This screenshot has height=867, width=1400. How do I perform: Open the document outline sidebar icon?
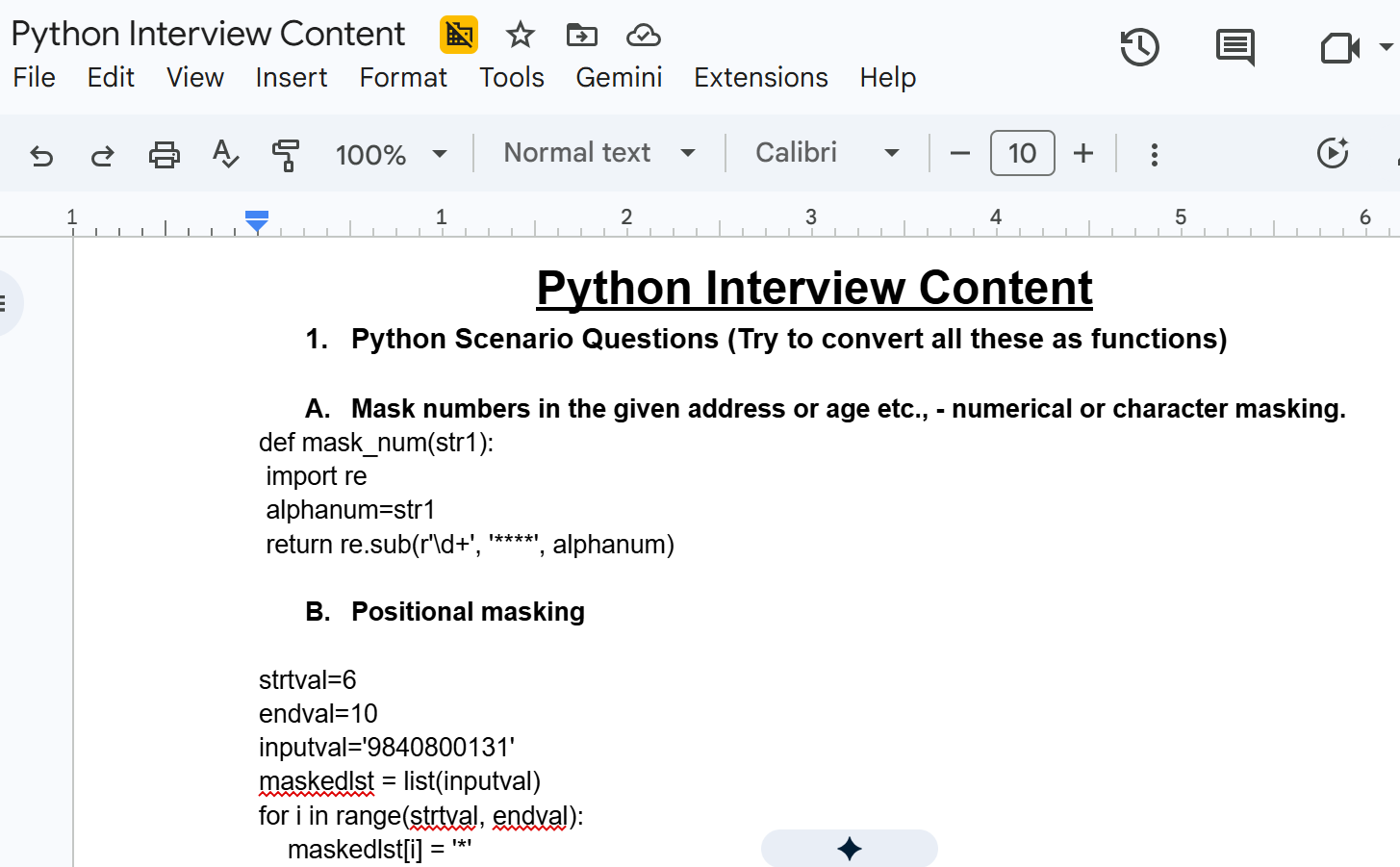click(x=5, y=303)
